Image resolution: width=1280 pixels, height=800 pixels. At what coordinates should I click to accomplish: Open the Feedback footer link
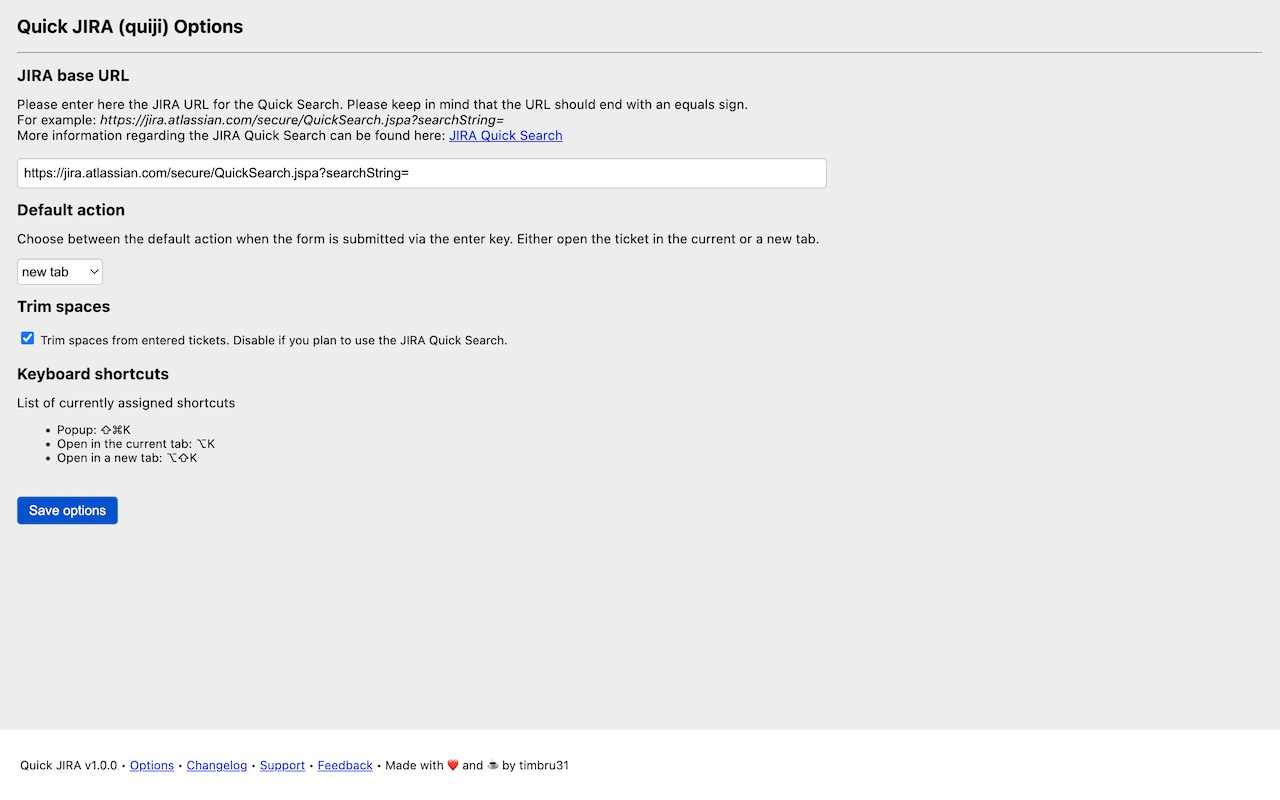pyautogui.click(x=345, y=766)
